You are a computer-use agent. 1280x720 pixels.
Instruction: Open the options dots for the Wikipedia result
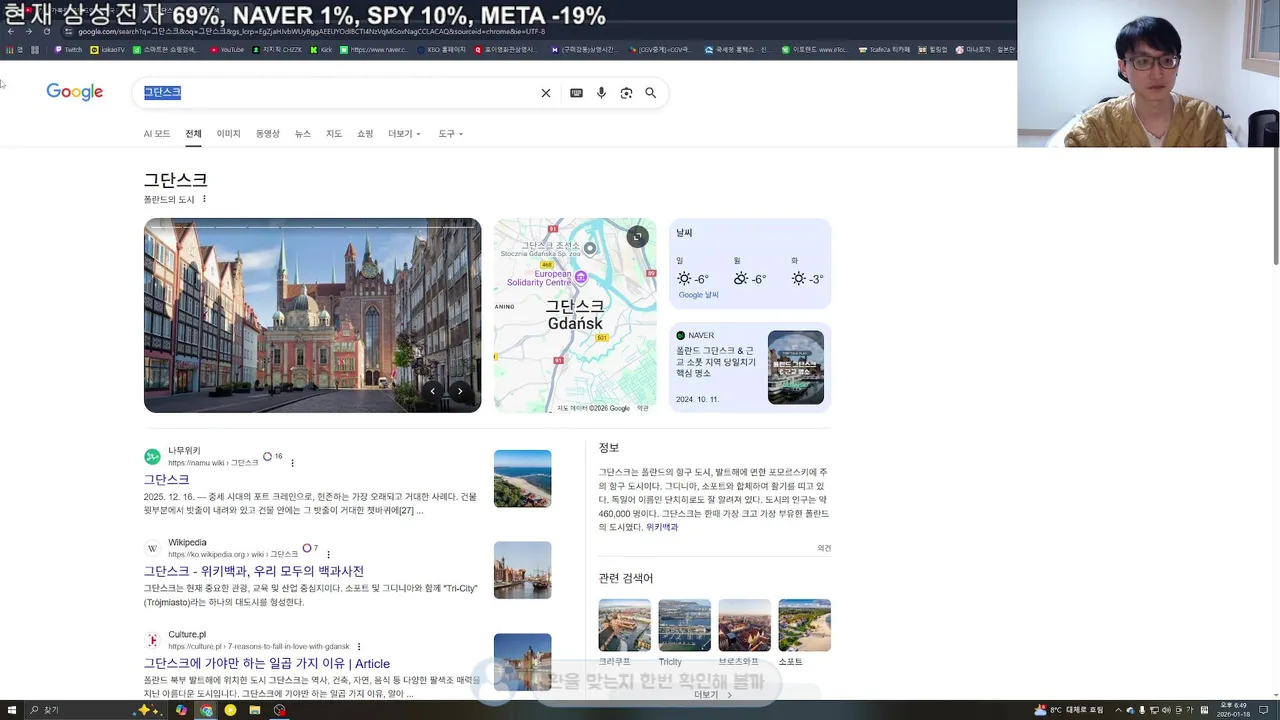[328, 554]
